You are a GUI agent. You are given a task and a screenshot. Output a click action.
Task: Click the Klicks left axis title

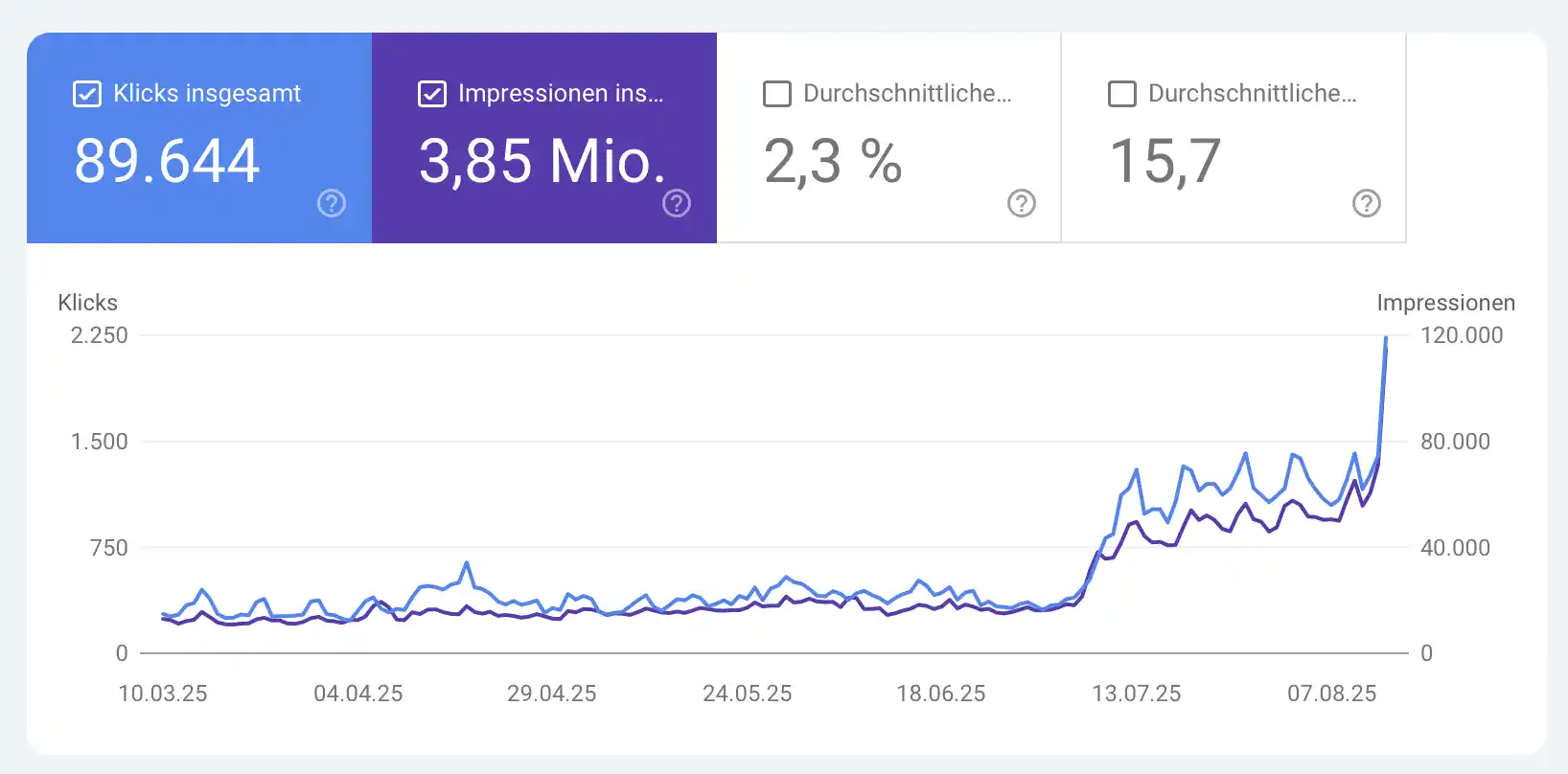click(88, 303)
